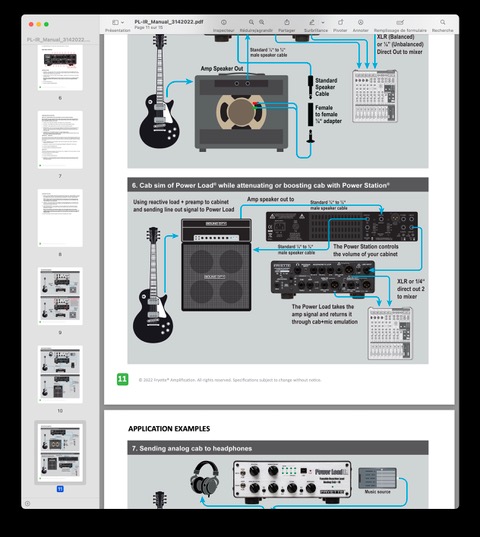Select the highlighted page 11 thumbnail
480x537 pixels.
[x=60, y=453]
